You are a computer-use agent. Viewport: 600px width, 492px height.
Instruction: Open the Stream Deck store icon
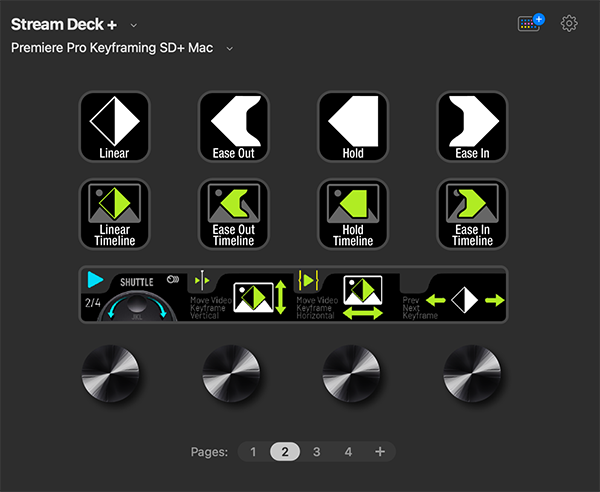(x=531, y=23)
